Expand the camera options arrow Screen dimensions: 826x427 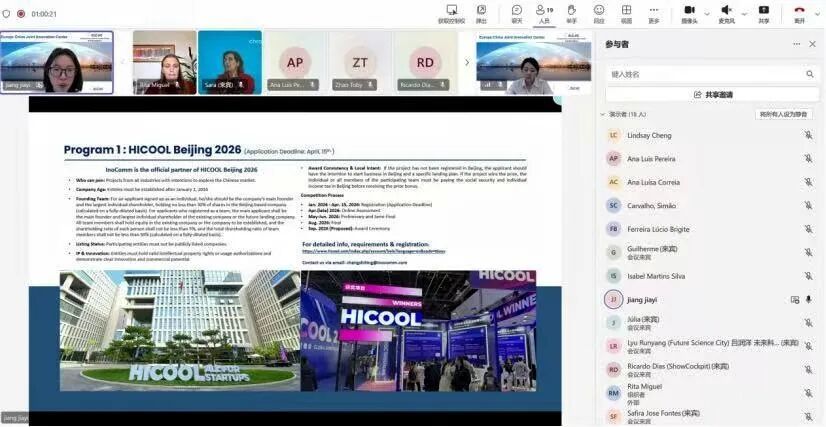(x=703, y=10)
